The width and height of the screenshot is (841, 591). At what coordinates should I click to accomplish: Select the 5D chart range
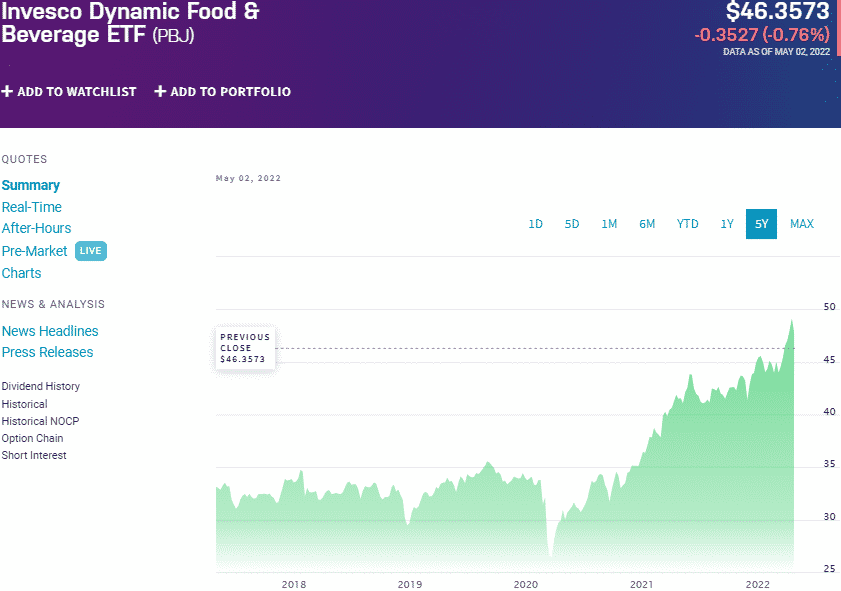[572, 224]
